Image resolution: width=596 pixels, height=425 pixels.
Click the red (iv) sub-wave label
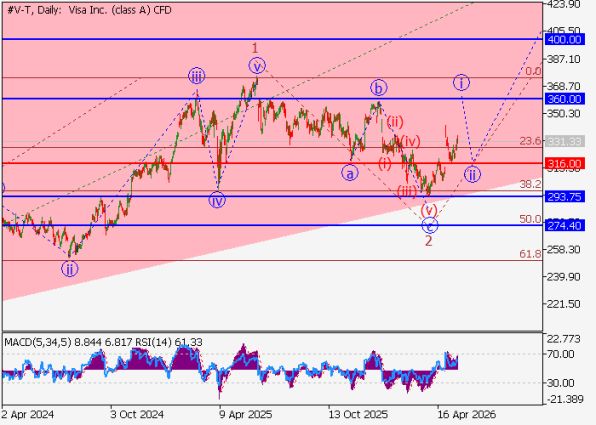[410, 141]
